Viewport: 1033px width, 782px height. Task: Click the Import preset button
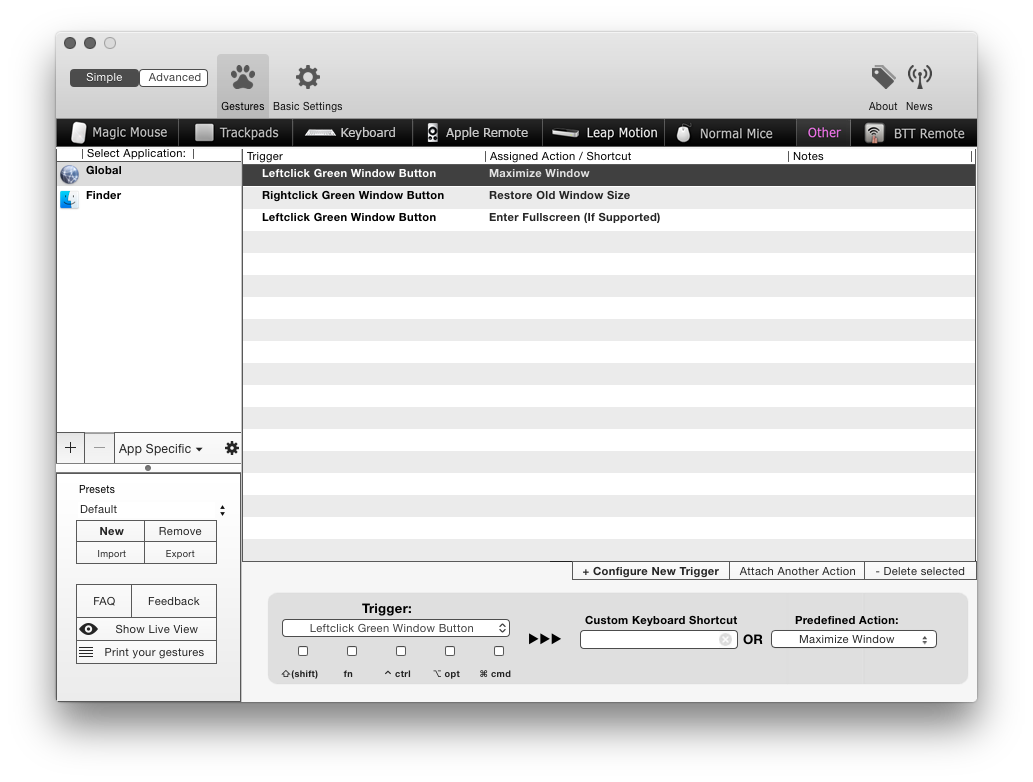click(x=111, y=553)
